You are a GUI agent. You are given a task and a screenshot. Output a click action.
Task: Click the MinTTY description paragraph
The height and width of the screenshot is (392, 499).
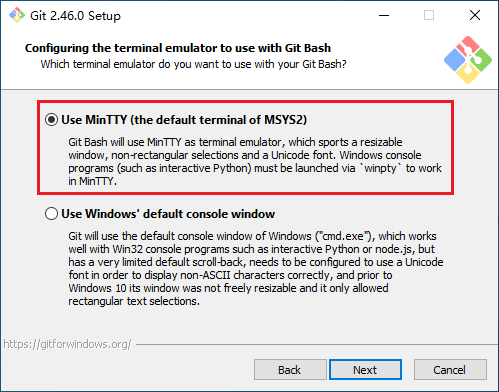255,162
